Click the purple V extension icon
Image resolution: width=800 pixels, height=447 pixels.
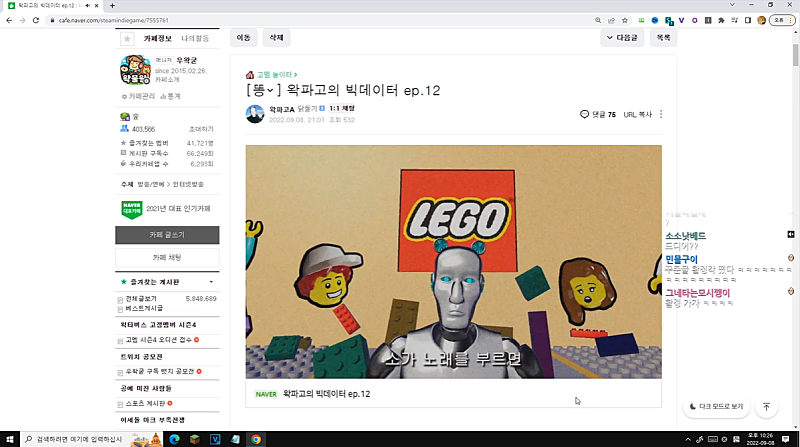click(681, 20)
